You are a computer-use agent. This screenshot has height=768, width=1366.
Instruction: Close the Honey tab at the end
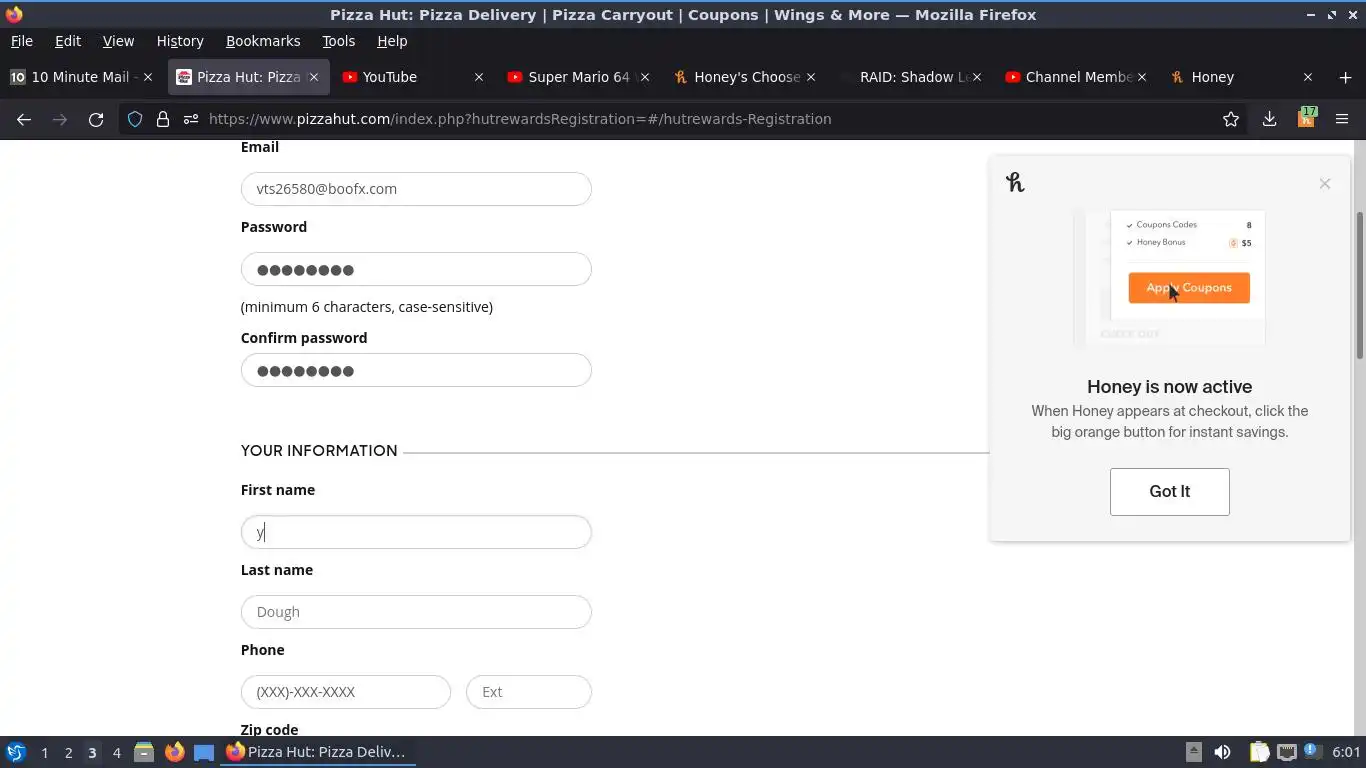pos(1307,77)
